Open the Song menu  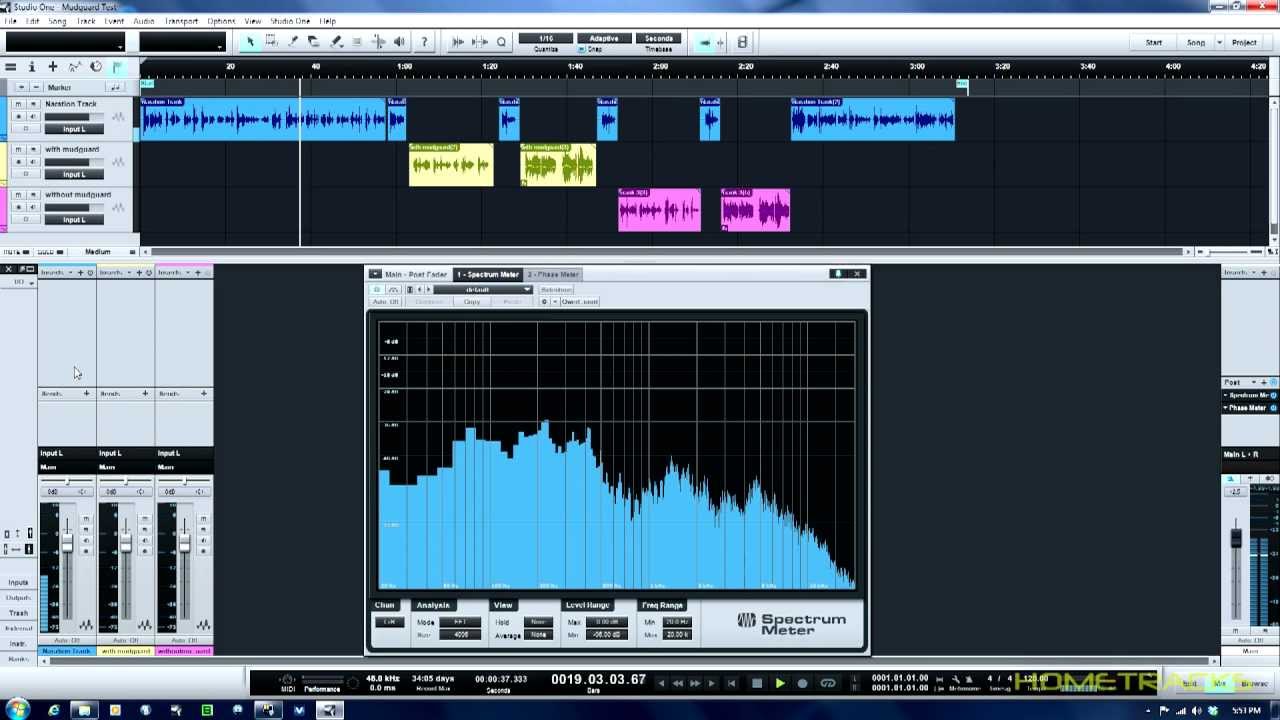pos(58,21)
